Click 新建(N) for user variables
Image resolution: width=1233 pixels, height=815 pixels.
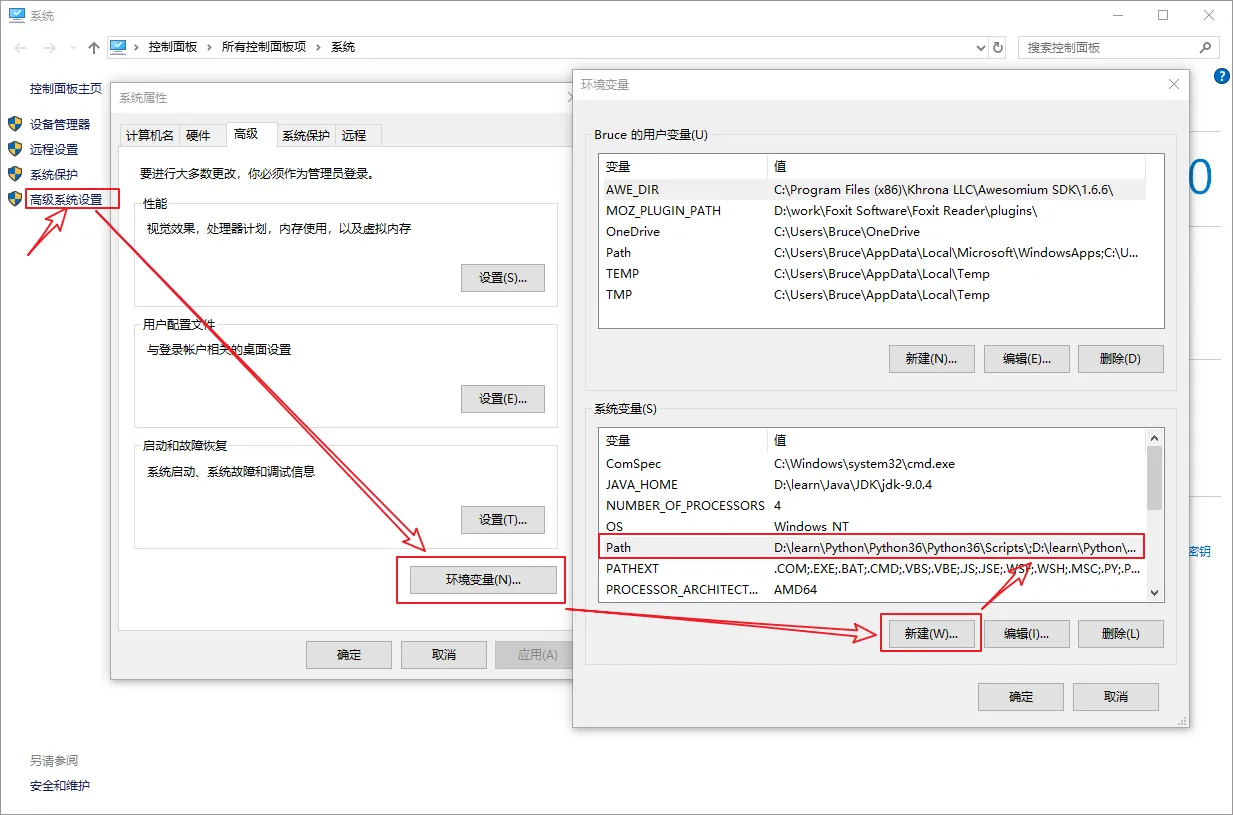click(931, 358)
